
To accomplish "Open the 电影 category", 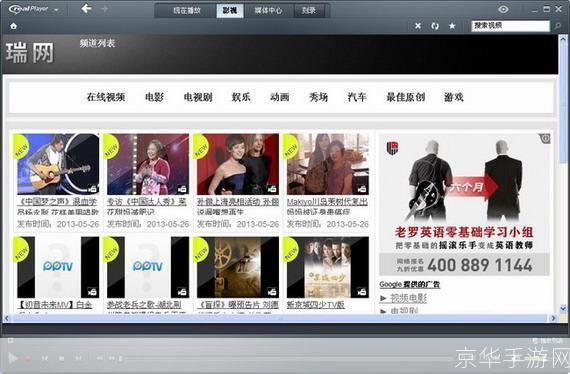I will [154, 97].
